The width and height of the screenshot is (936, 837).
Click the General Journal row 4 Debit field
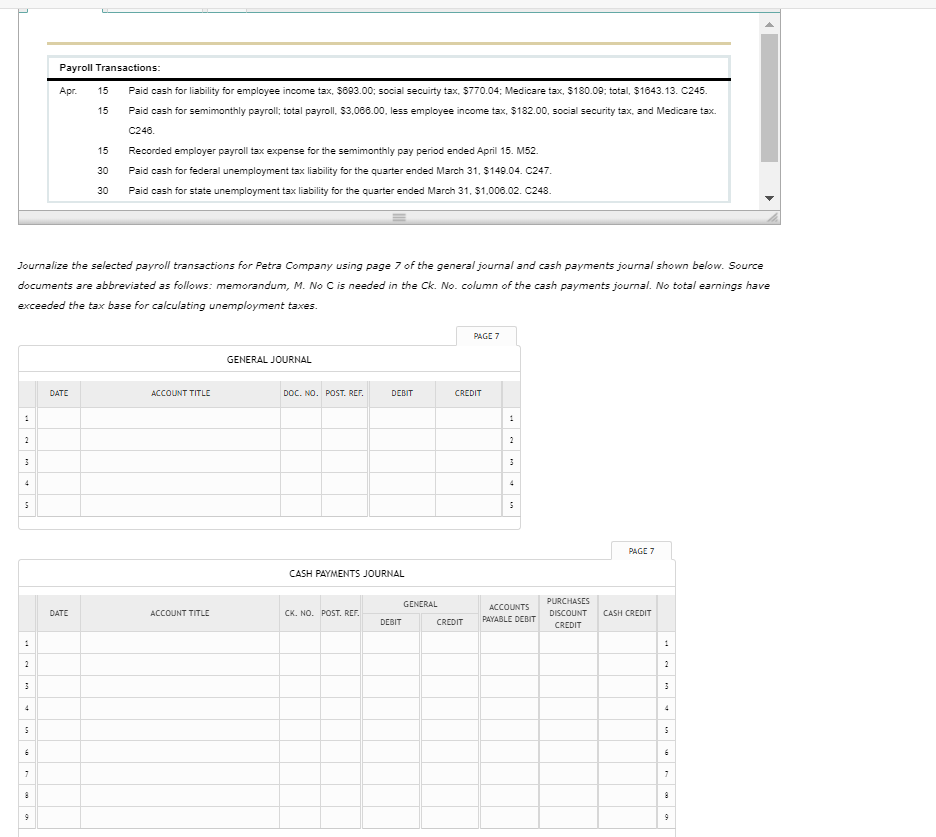pos(402,484)
